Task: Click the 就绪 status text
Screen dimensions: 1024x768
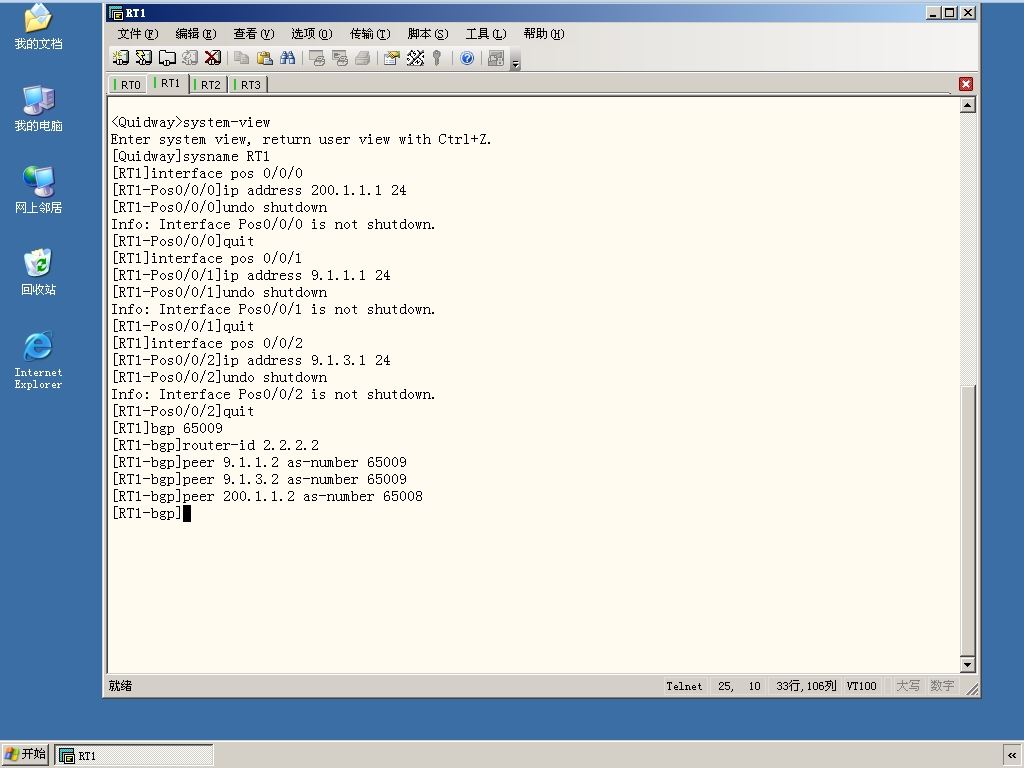Action: [120, 686]
